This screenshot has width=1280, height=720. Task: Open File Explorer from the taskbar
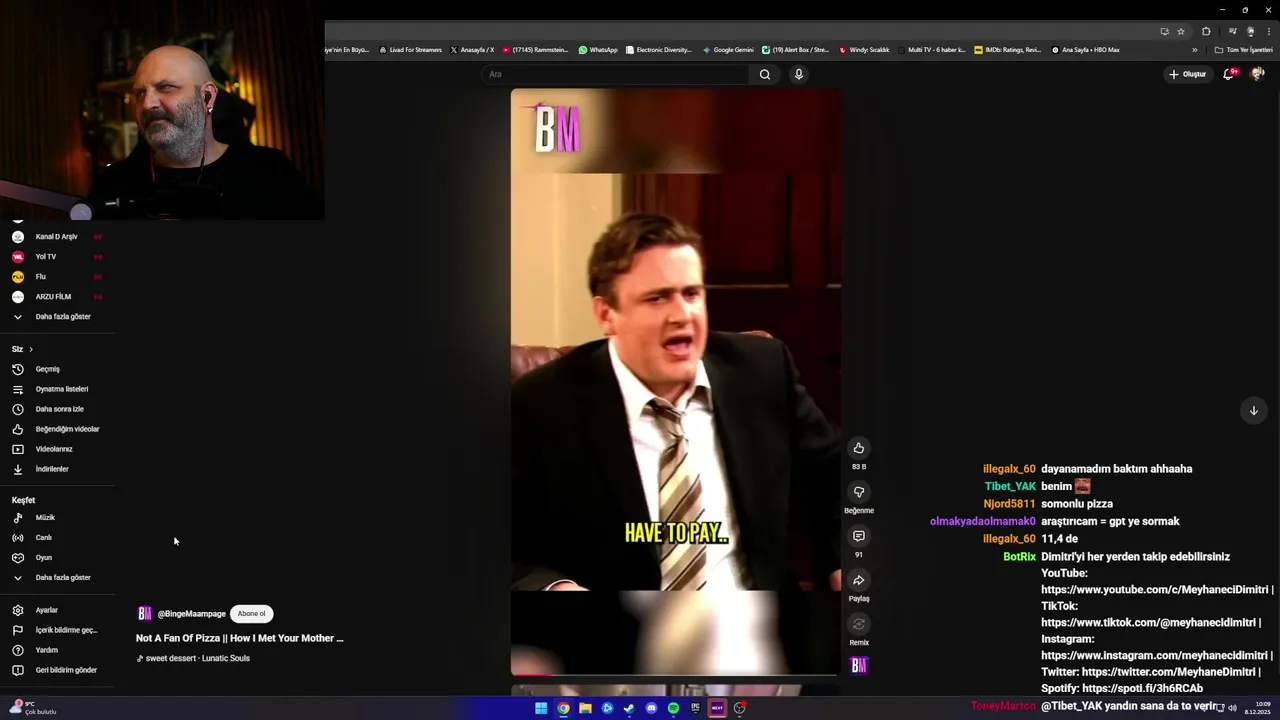(x=585, y=708)
